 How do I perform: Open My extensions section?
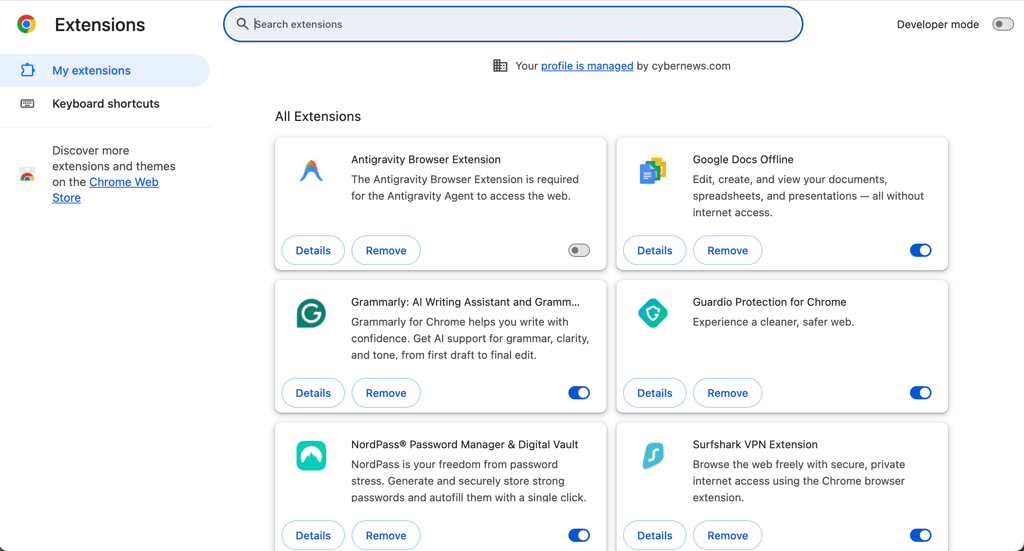104,71
